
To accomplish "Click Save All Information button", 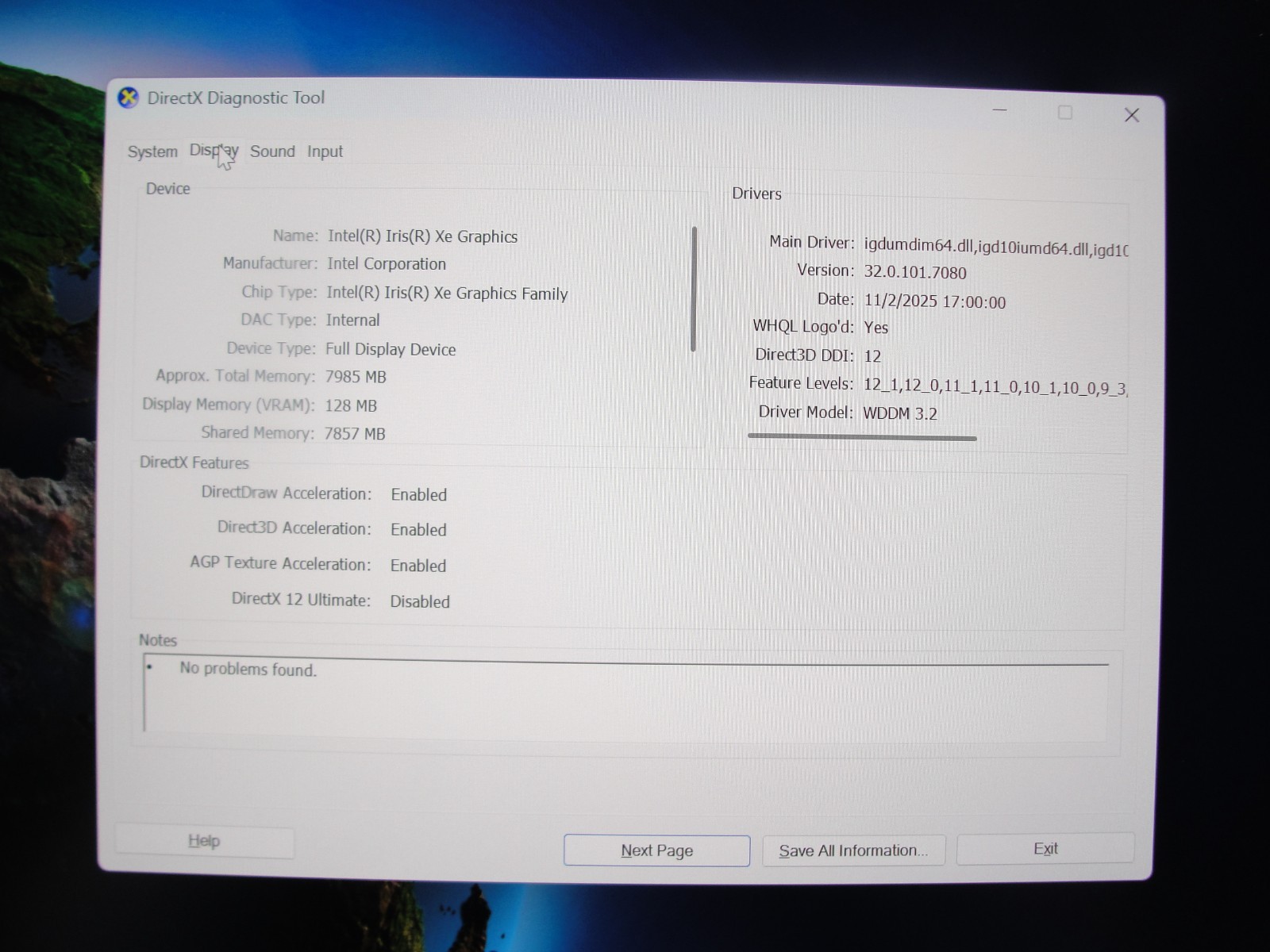I will [x=853, y=850].
